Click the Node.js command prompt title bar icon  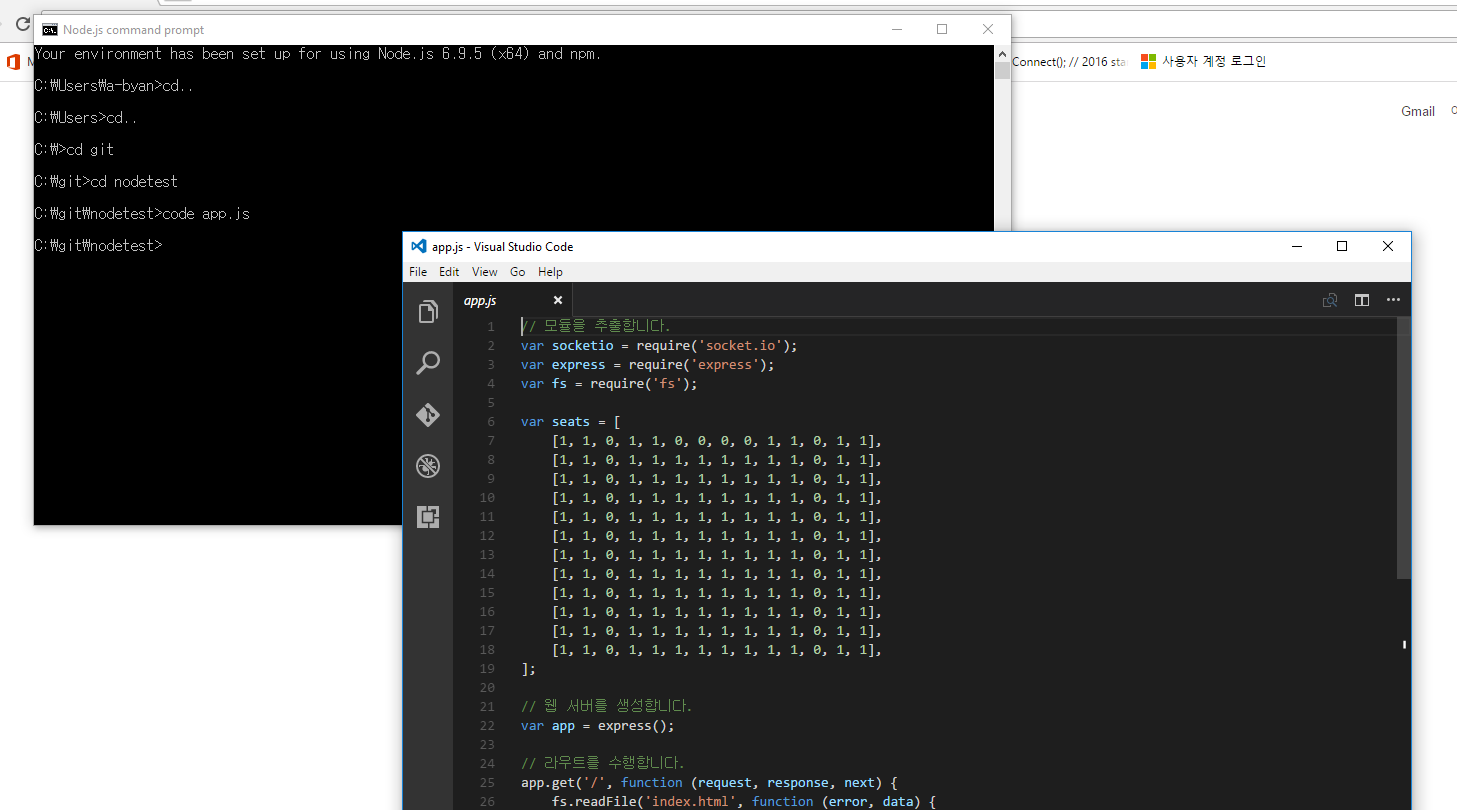(49, 30)
